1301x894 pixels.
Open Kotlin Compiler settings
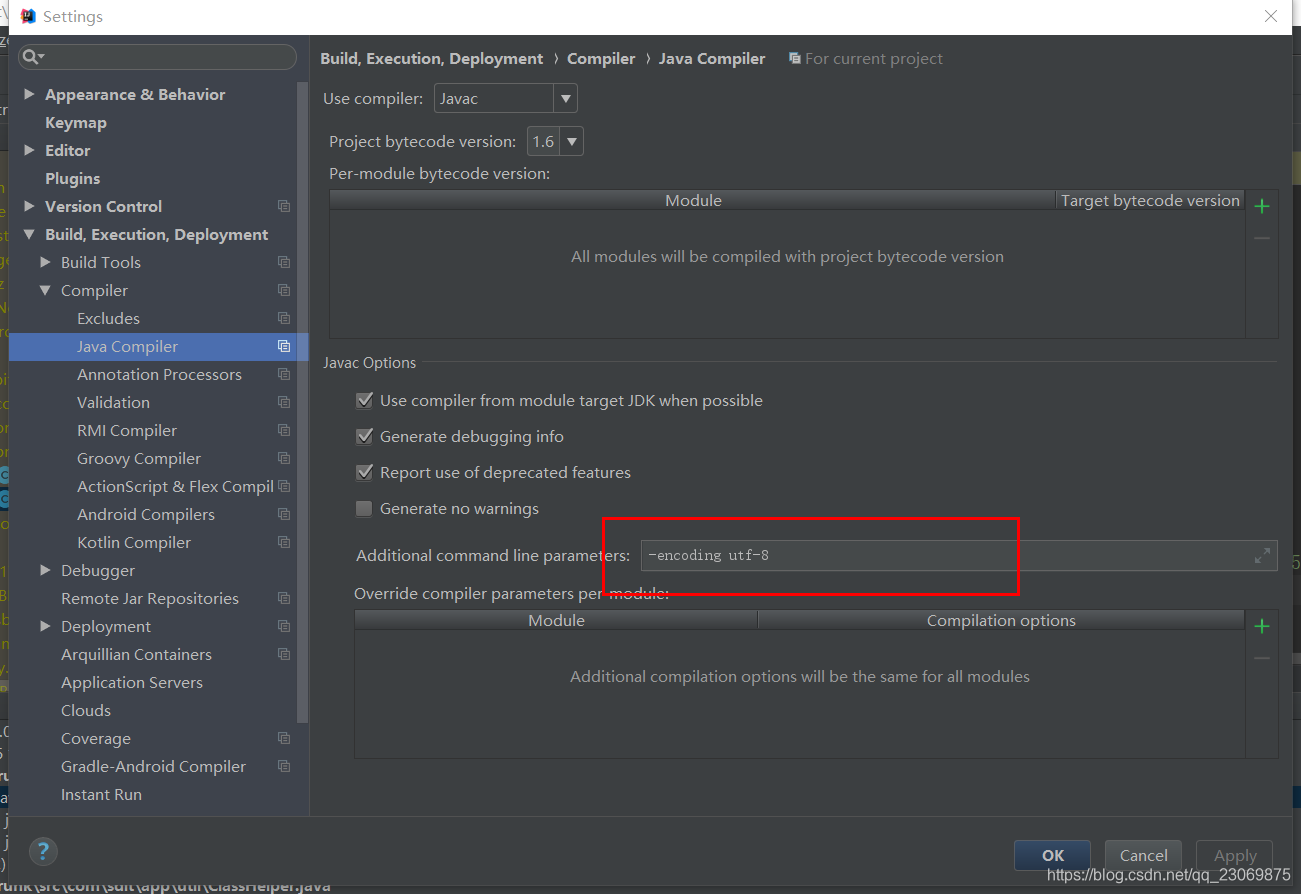(134, 542)
